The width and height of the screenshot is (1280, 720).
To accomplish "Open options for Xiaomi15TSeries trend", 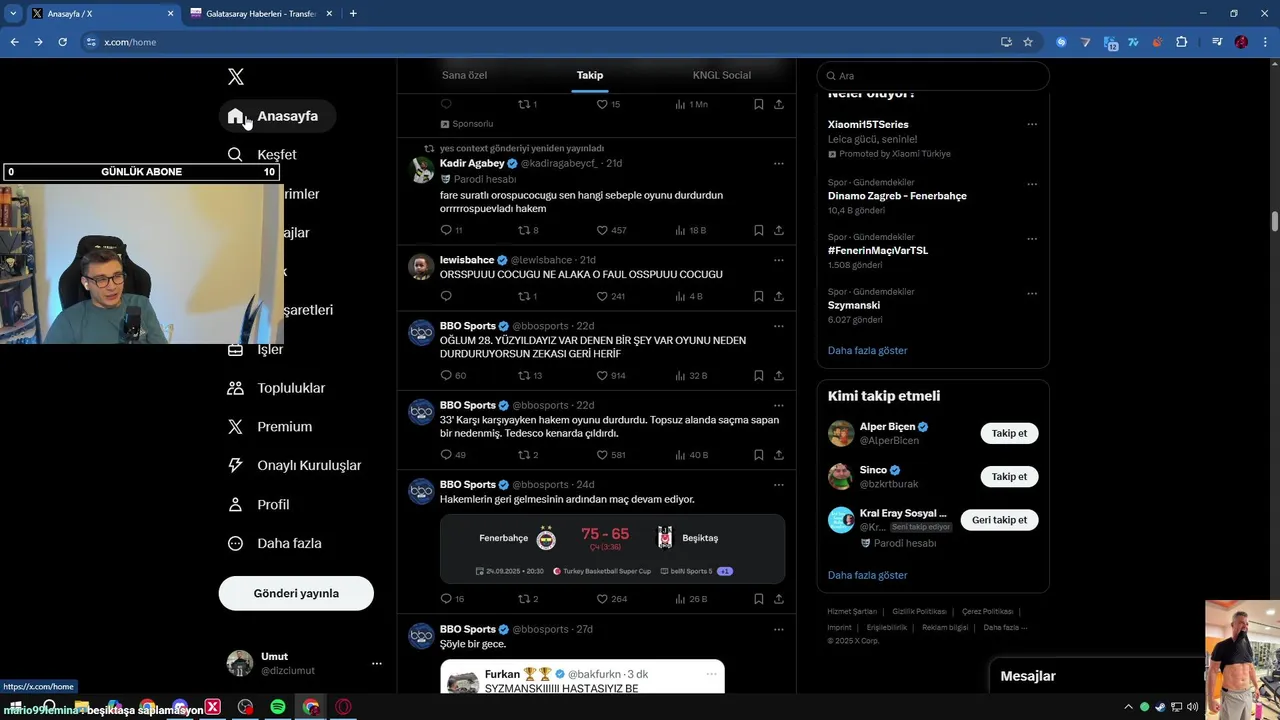I will pos(1032,125).
